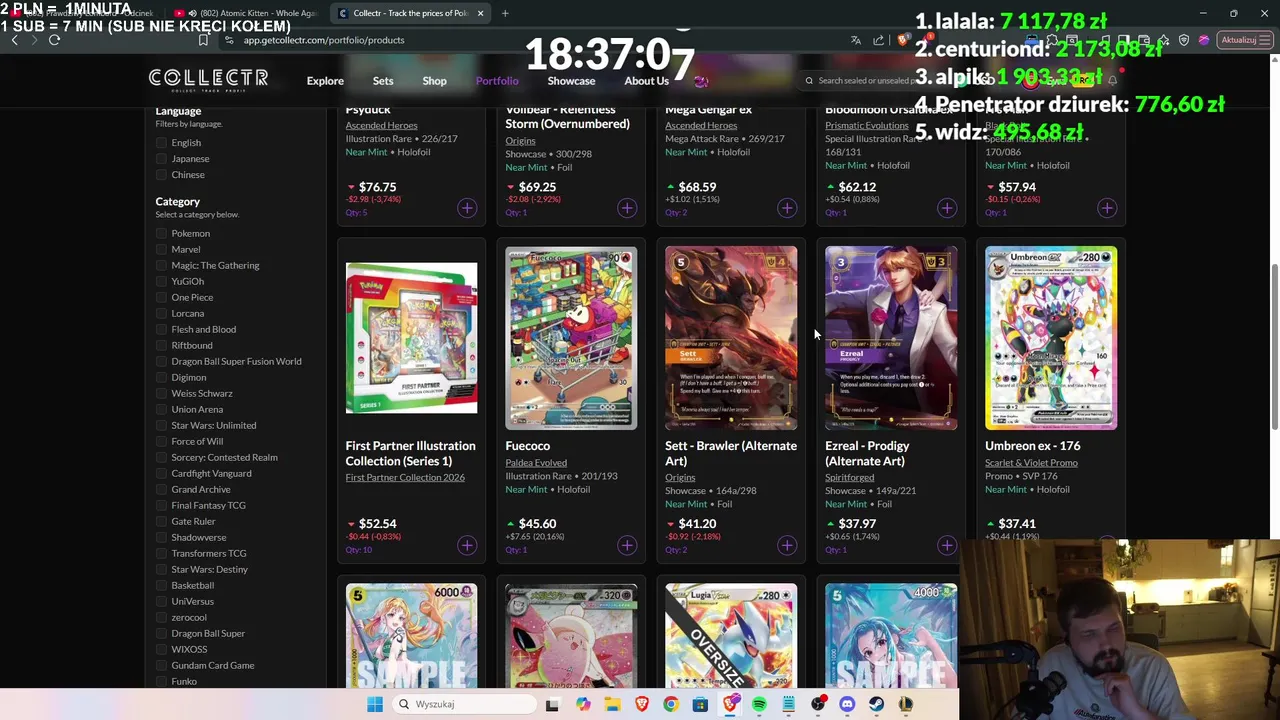Viewport: 1280px width, 720px height.
Task: Click plus icon on Ezreal - Prodigy card
Action: [947, 545]
